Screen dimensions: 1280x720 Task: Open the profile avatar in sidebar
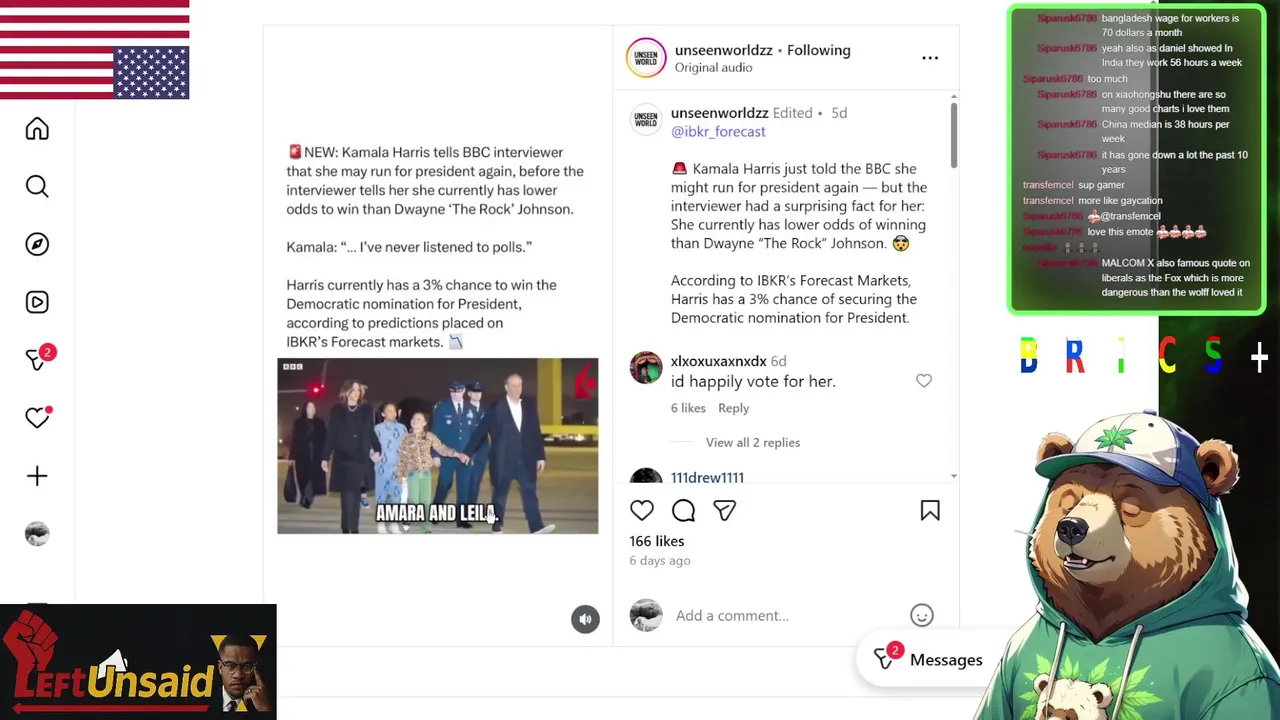point(37,534)
